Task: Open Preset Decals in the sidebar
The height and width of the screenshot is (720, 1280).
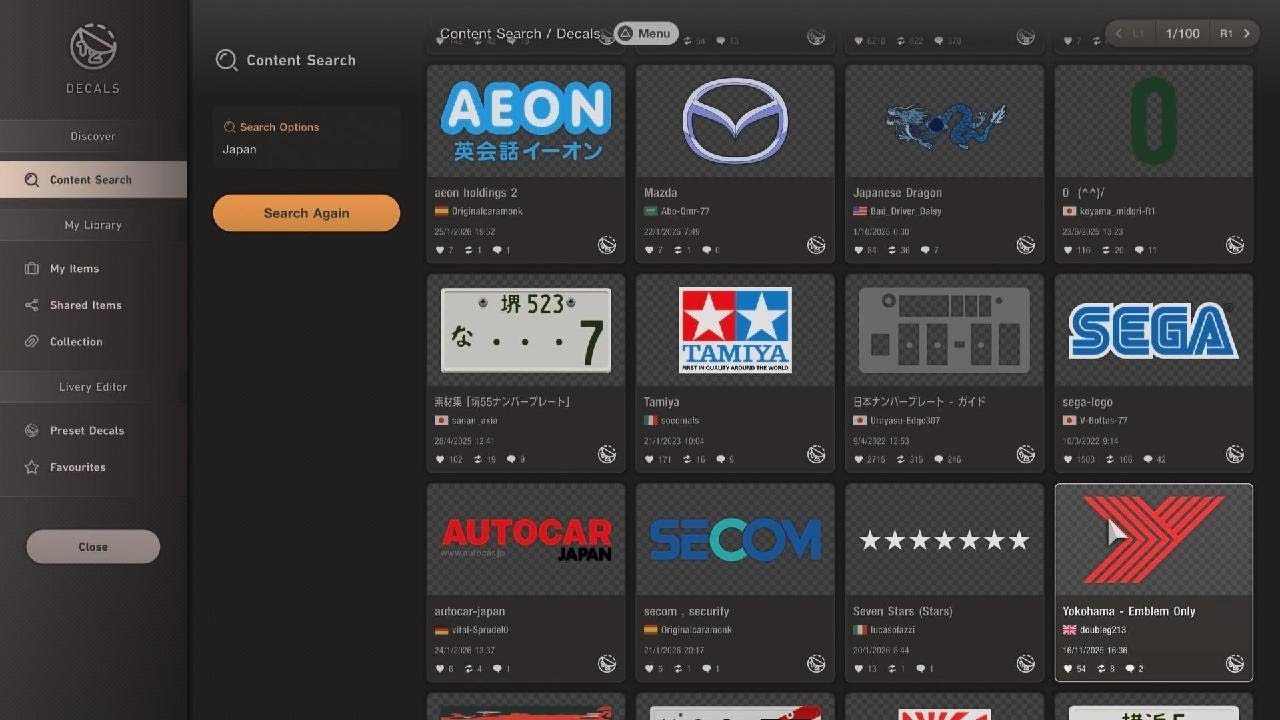Action: (x=93, y=431)
